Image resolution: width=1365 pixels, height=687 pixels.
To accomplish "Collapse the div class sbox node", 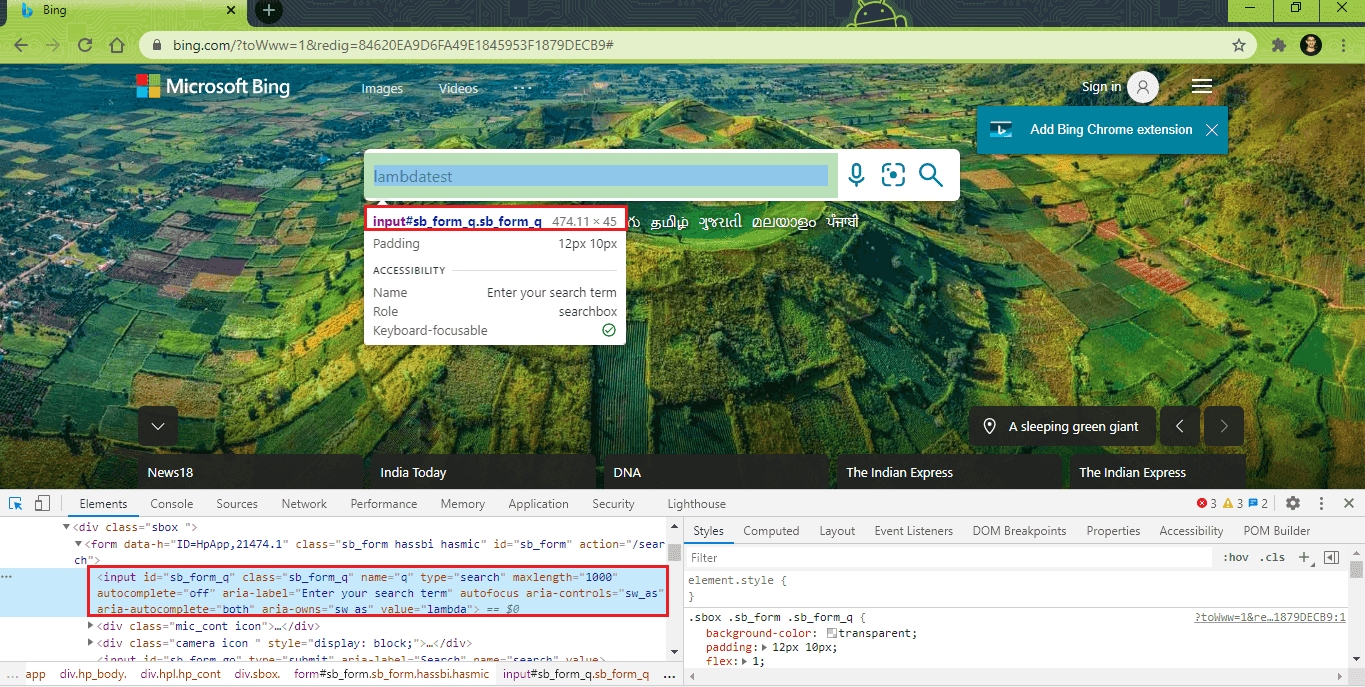I will pyautogui.click(x=67, y=527).
